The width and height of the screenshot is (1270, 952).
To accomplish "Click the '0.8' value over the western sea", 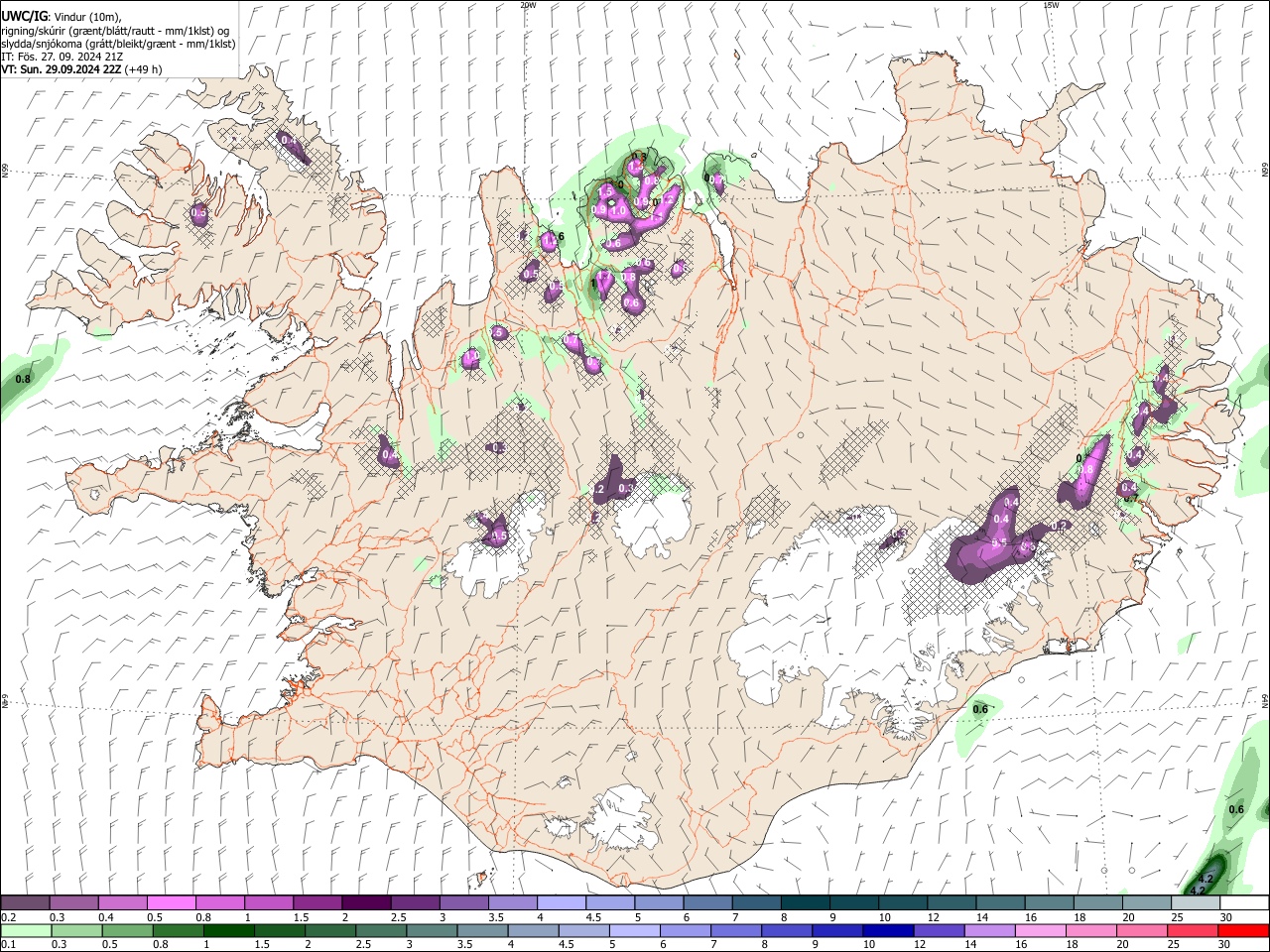I will pos(24,379).
